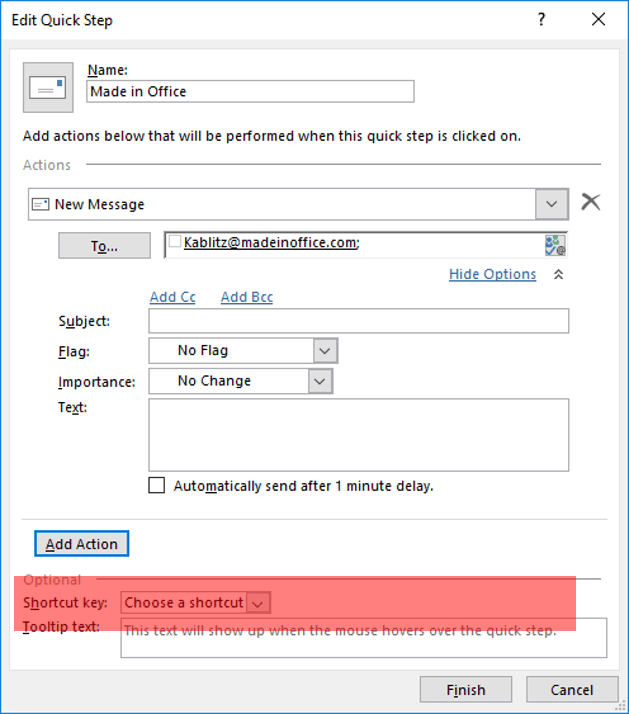Click the Add Bcc link

click(246, 297)
